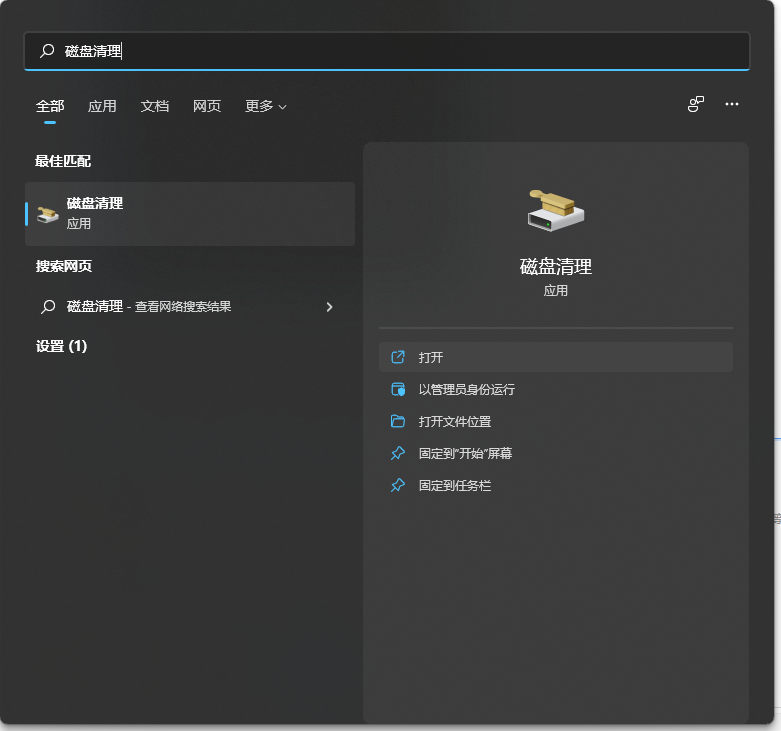781x731 pixels.
Task: Click the large disk cleanup icon in the preview pane
Action: point(556,210)
